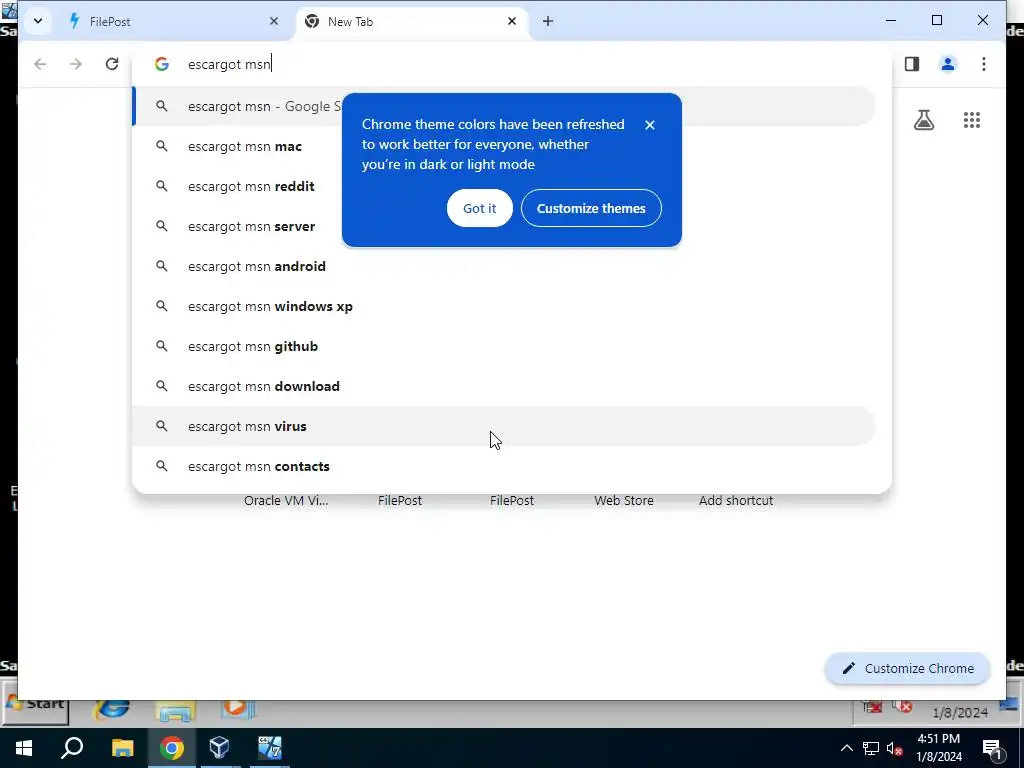Image resolution: width=1024 pixels, height=768 pixels.
Task: Open the 'Oracle VM Vi...' shortcut
Action: (x=286, y=500)
